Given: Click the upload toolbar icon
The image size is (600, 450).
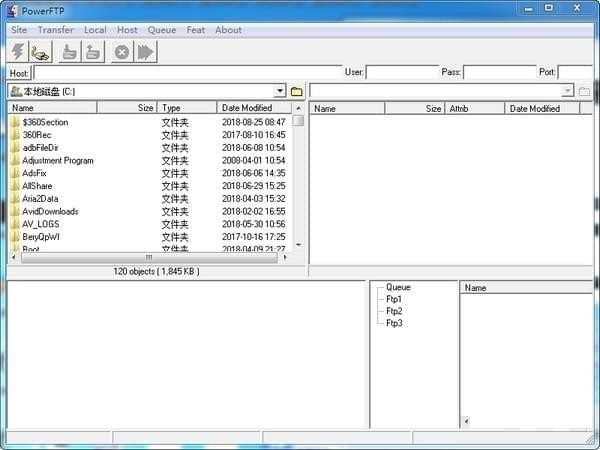Looking at the screenshot, I should pos(93,52).
